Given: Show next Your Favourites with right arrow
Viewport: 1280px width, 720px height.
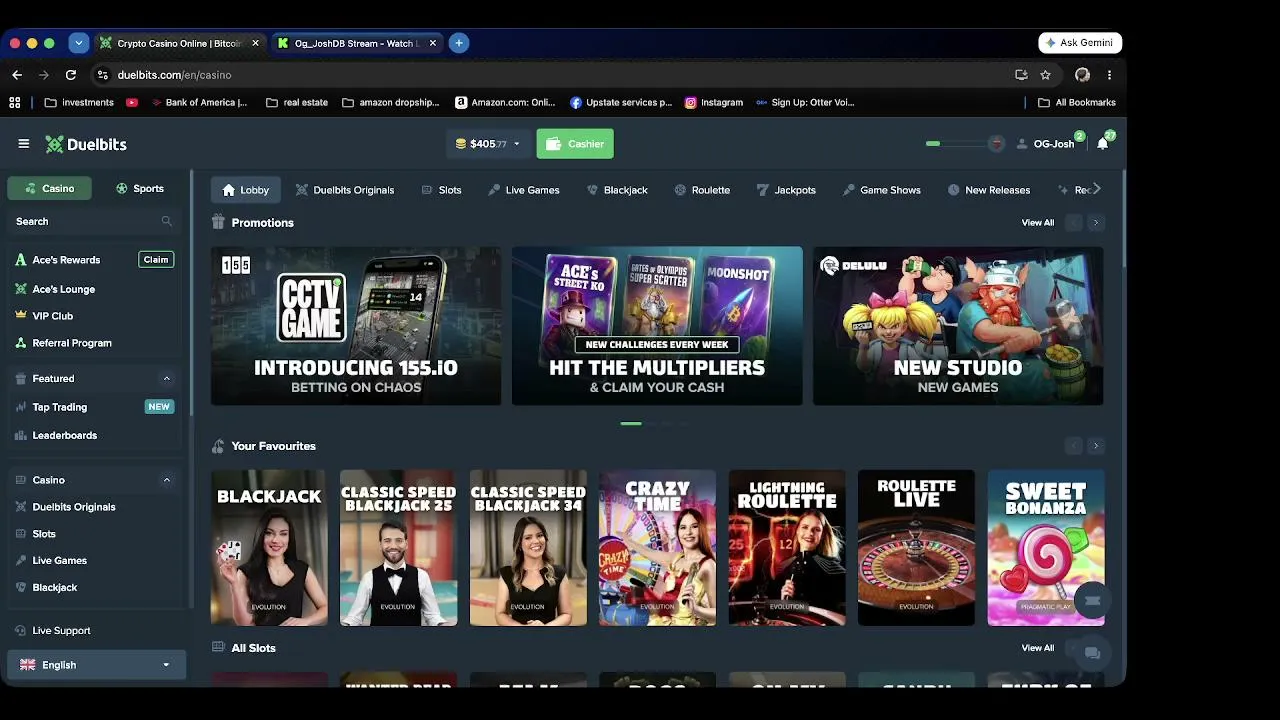Looking at the screenshot, I should [1096, 446].
